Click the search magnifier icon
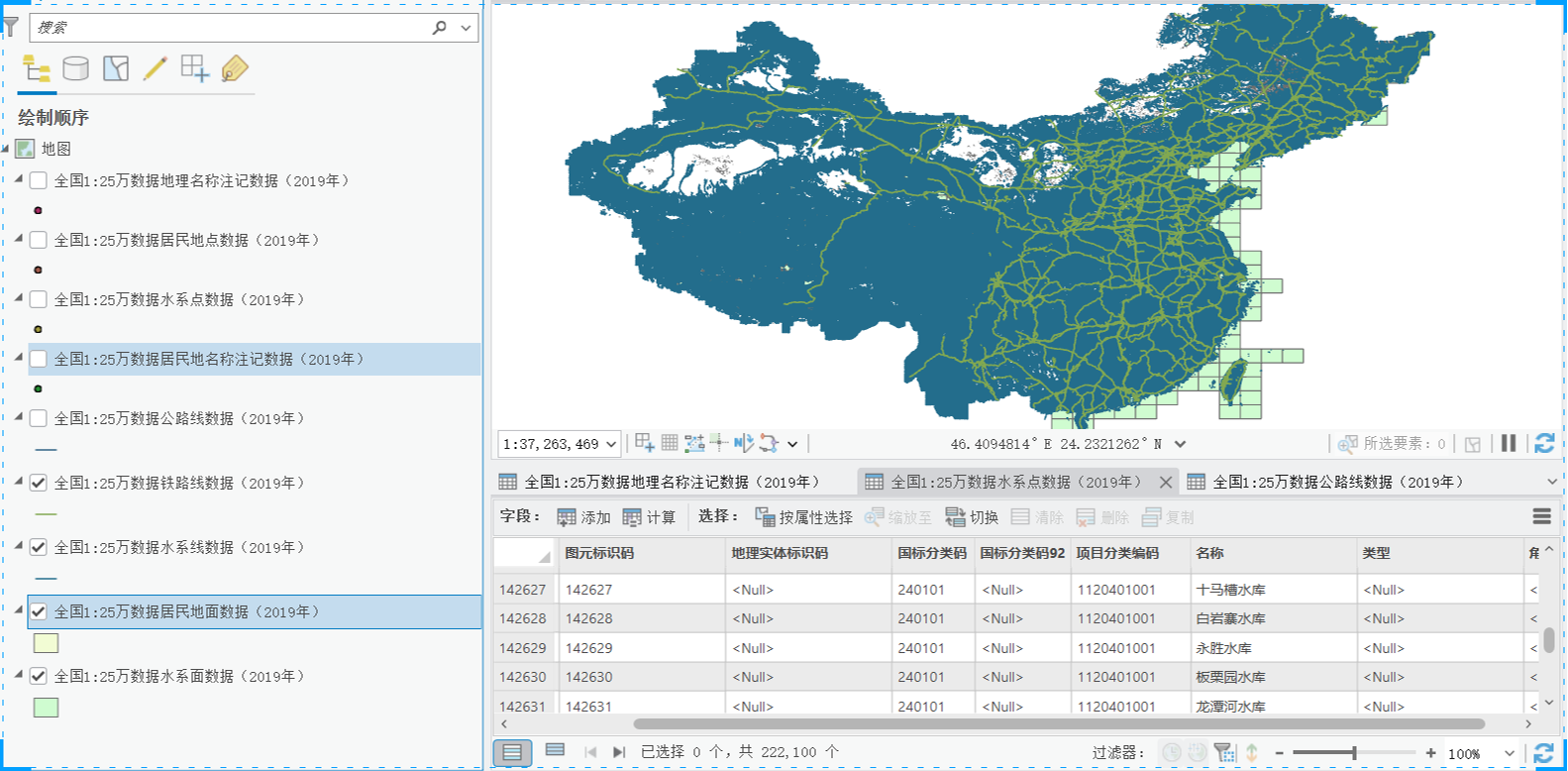The width and height of the screenshot is (1568, 771). 440,28
